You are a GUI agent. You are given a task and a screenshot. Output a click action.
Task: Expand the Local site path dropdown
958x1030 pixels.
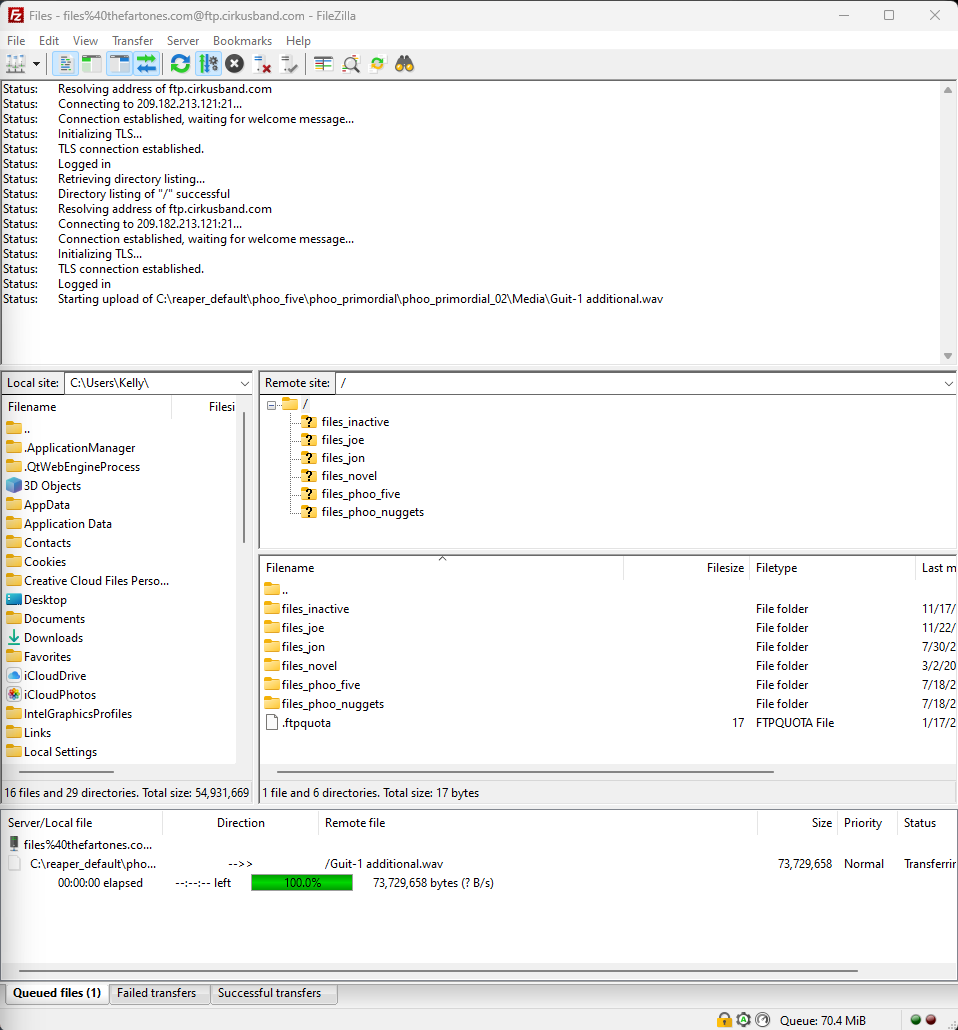245,383
